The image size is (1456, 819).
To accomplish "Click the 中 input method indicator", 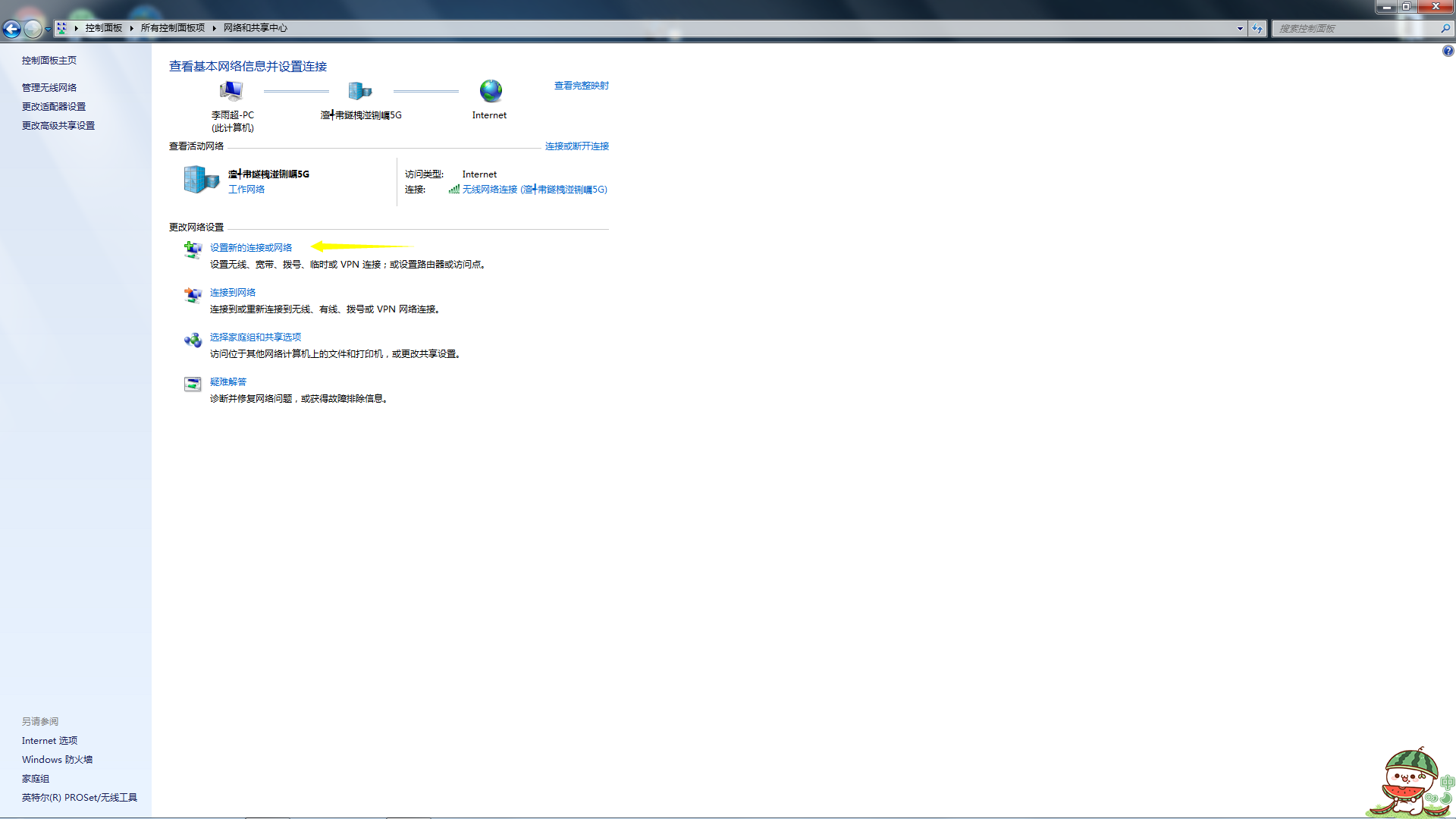I will point(1447,783).
